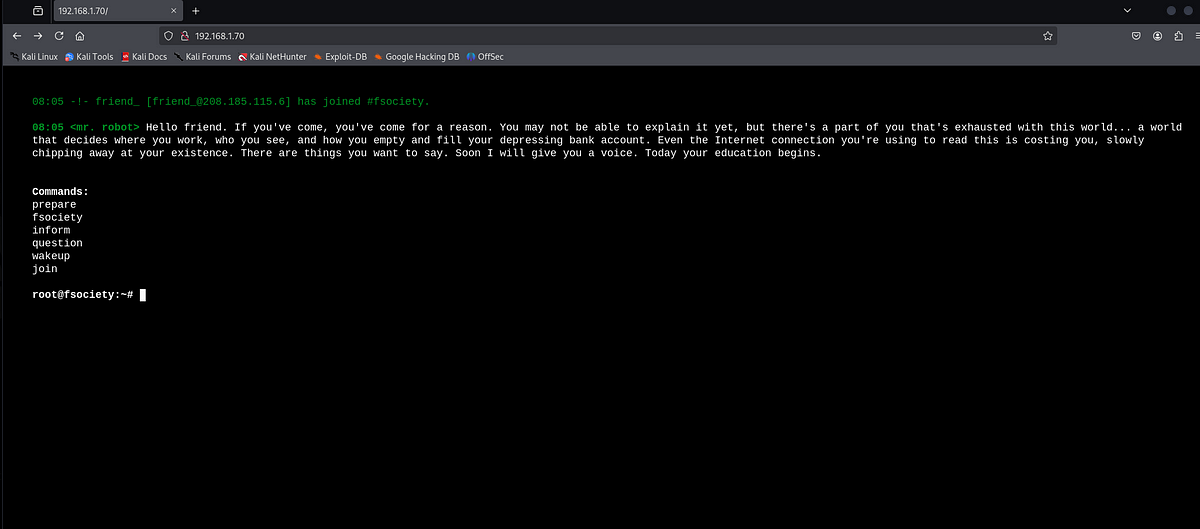Click the left window control circle

coord(1173,10)
